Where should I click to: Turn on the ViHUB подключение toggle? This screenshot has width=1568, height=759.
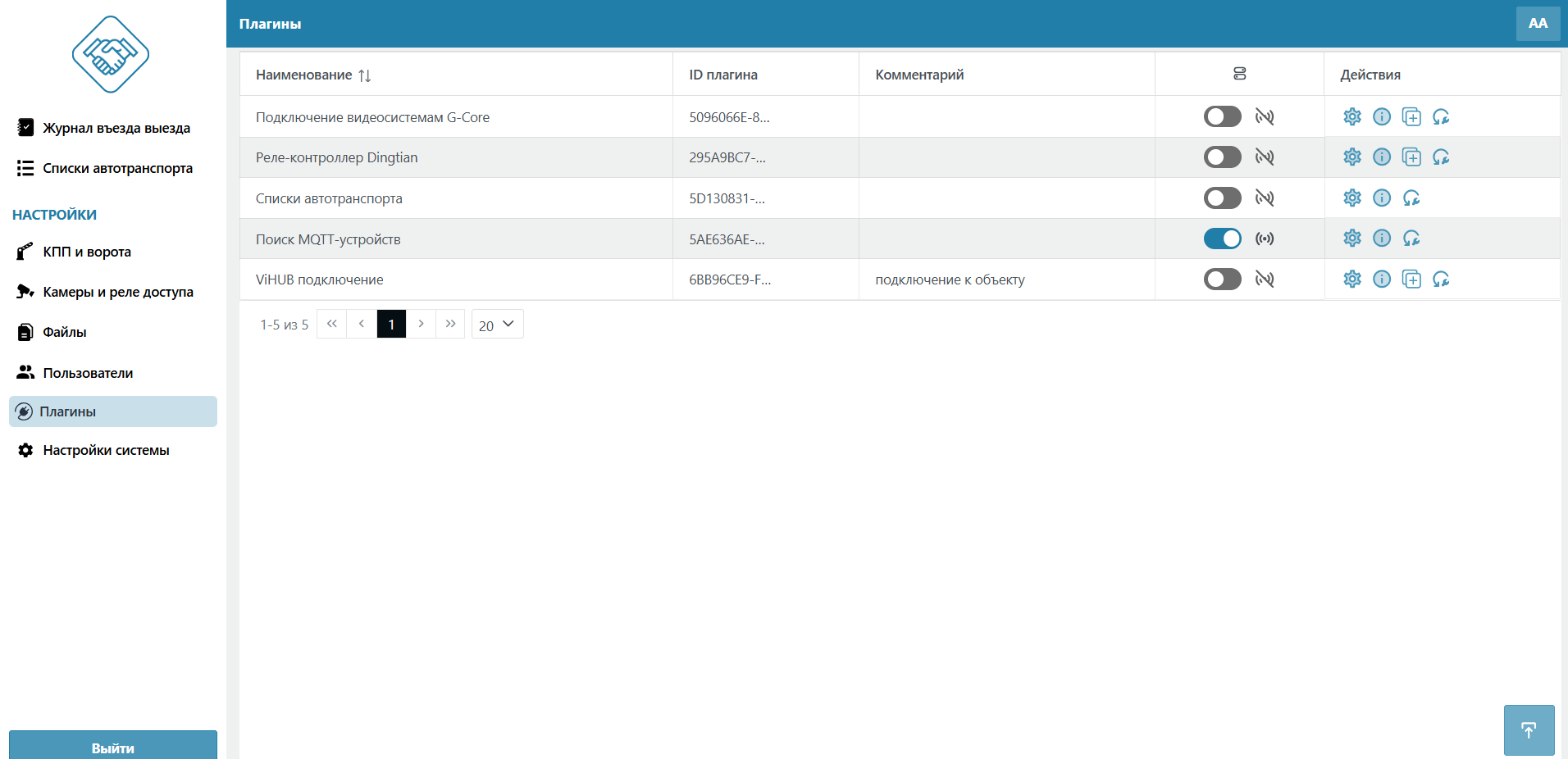click(x=1222, y=280)
